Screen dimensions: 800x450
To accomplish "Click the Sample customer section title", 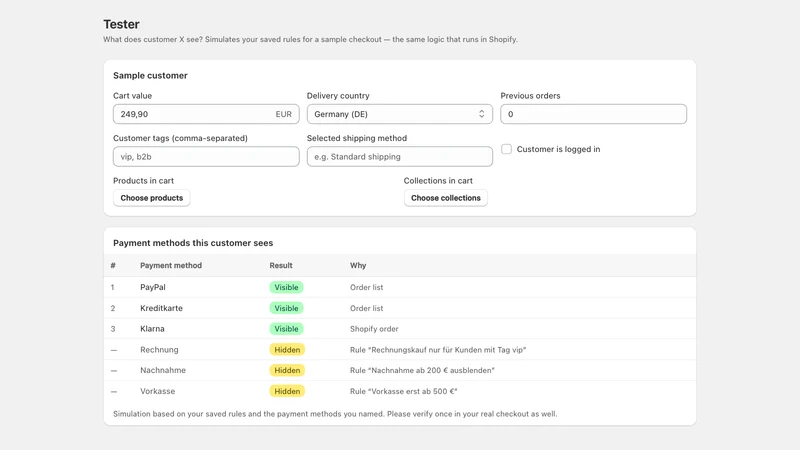I will pyautogui.click(x=150, y=76).
